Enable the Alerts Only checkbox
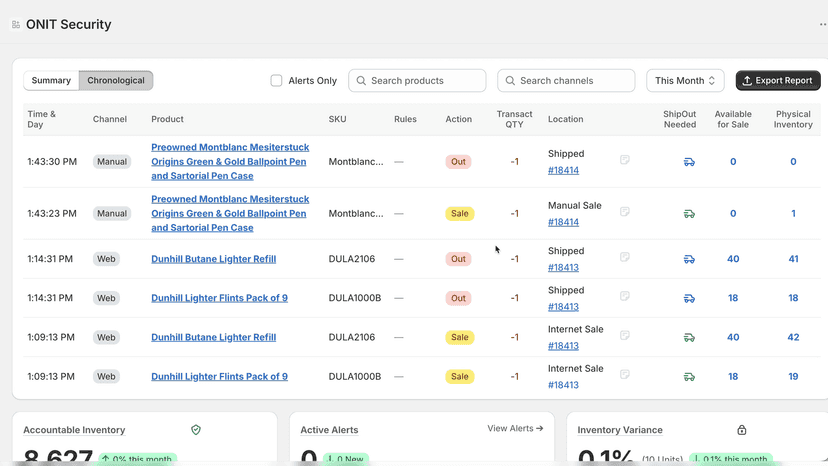 point(276,80)
